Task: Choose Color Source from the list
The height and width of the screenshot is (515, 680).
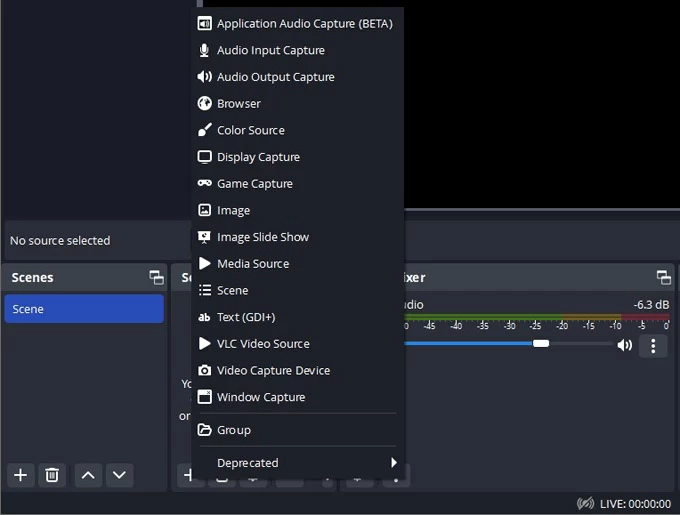Action: (298, 130)
